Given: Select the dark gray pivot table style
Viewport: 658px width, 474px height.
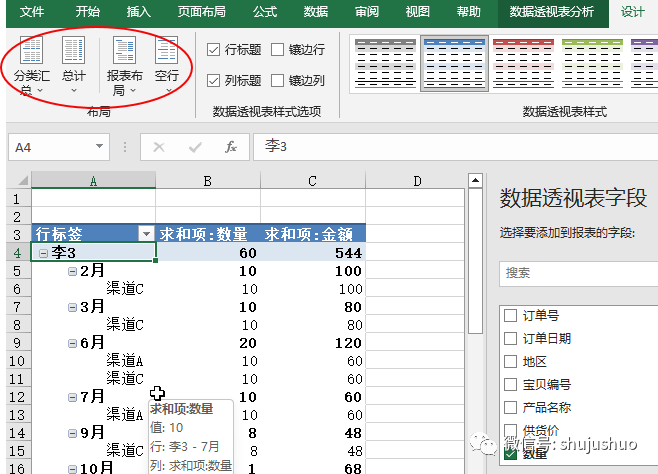Looking at the screenshot, I should coord(385,62).
